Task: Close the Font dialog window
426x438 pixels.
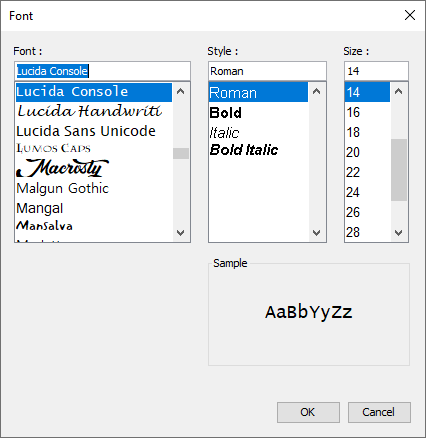Action: point(410,15)
